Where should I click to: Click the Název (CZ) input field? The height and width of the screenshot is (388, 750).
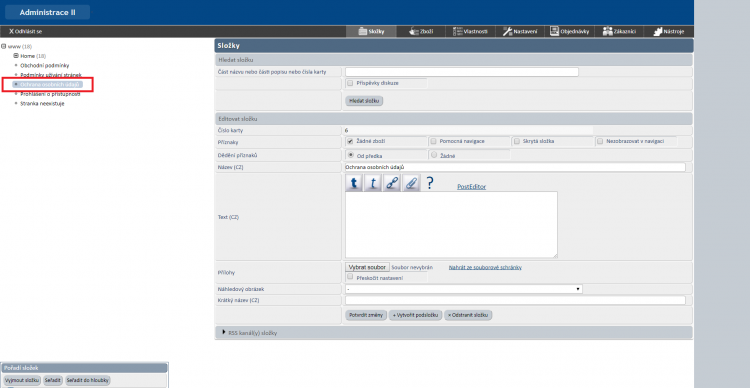(x=515, y=167)
